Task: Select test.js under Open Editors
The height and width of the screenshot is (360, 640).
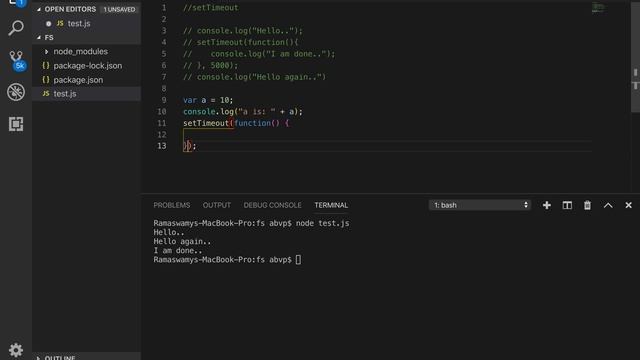Action: [87, 24]
